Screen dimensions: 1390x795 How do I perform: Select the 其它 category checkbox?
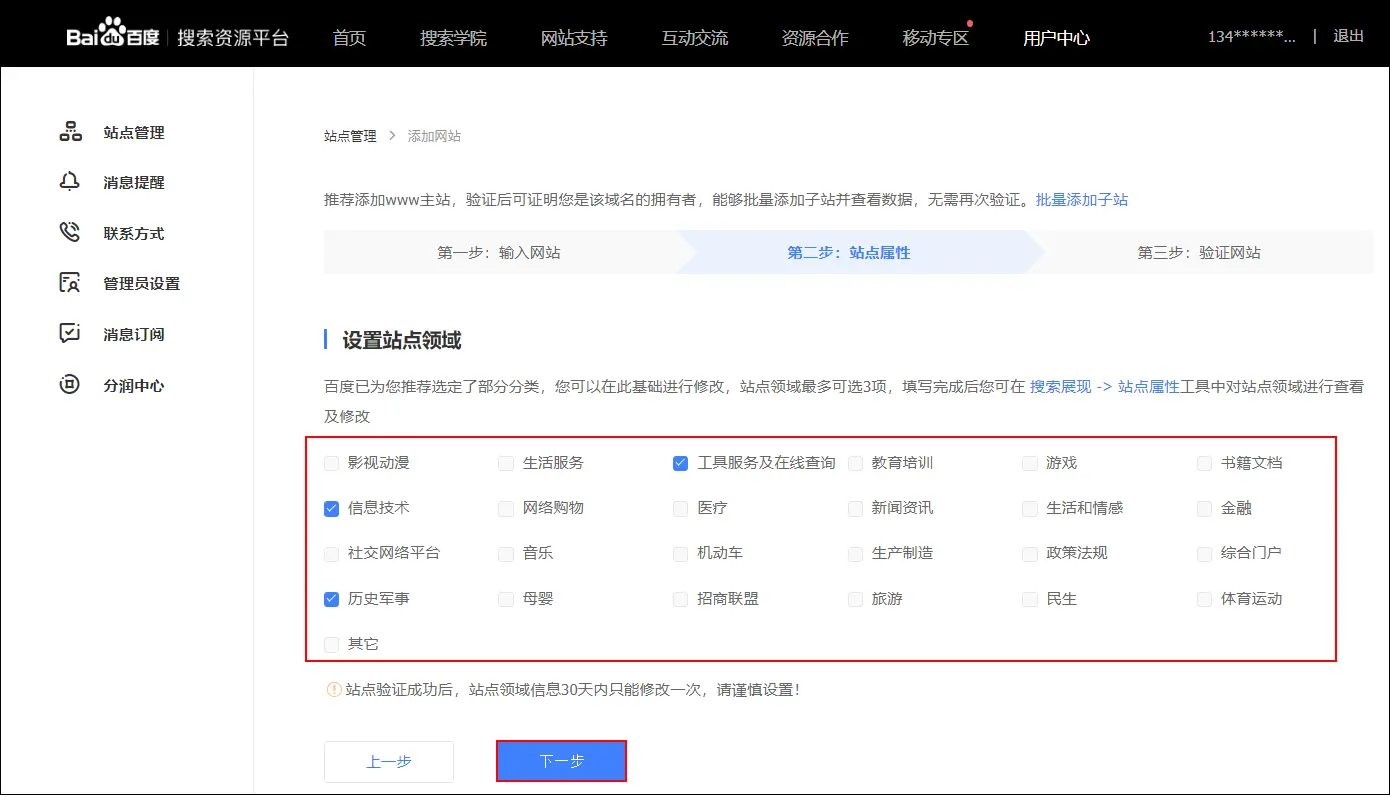pos(332,645)
